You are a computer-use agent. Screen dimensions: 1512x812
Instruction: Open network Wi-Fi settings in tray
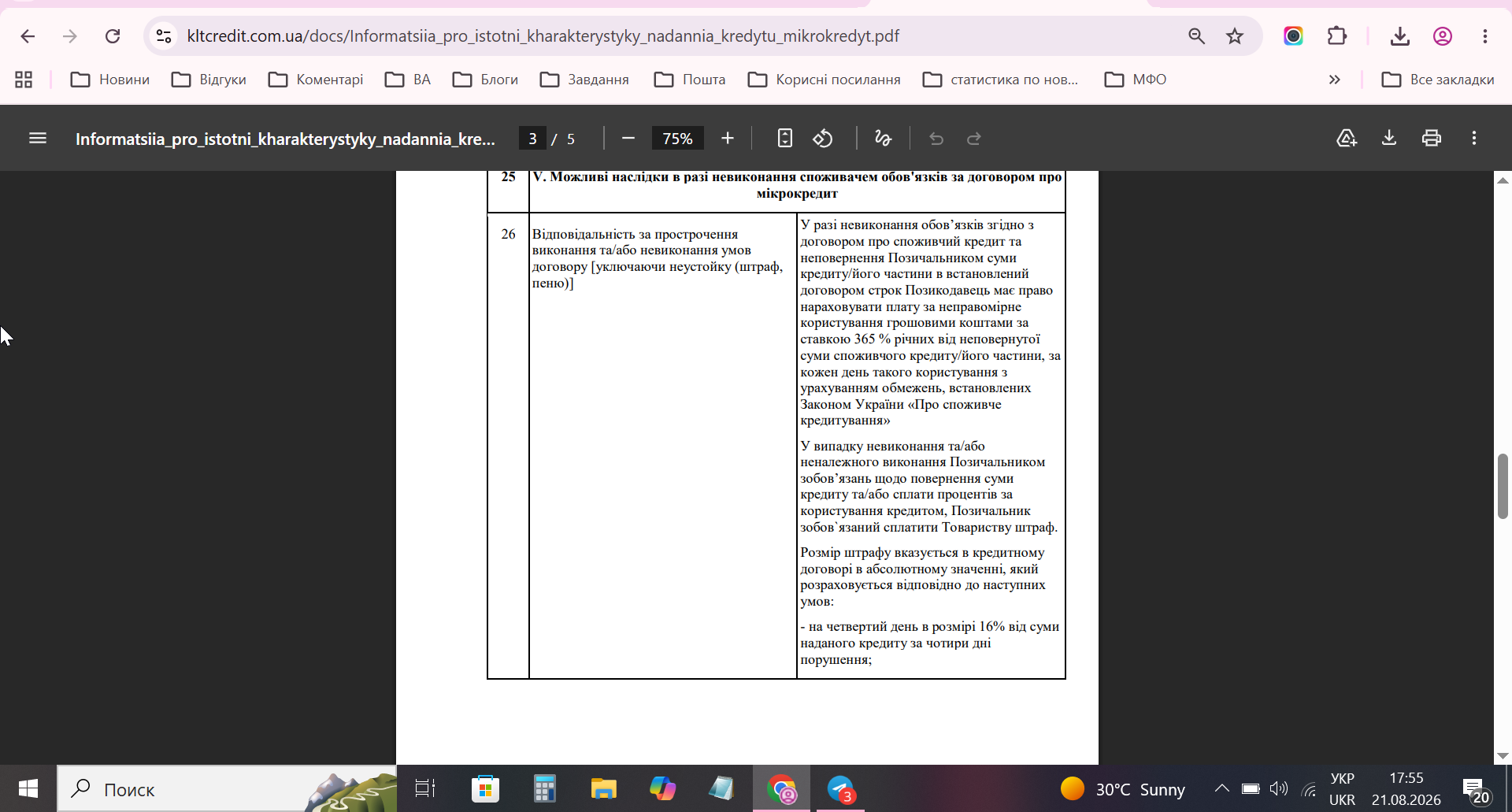1309,788
